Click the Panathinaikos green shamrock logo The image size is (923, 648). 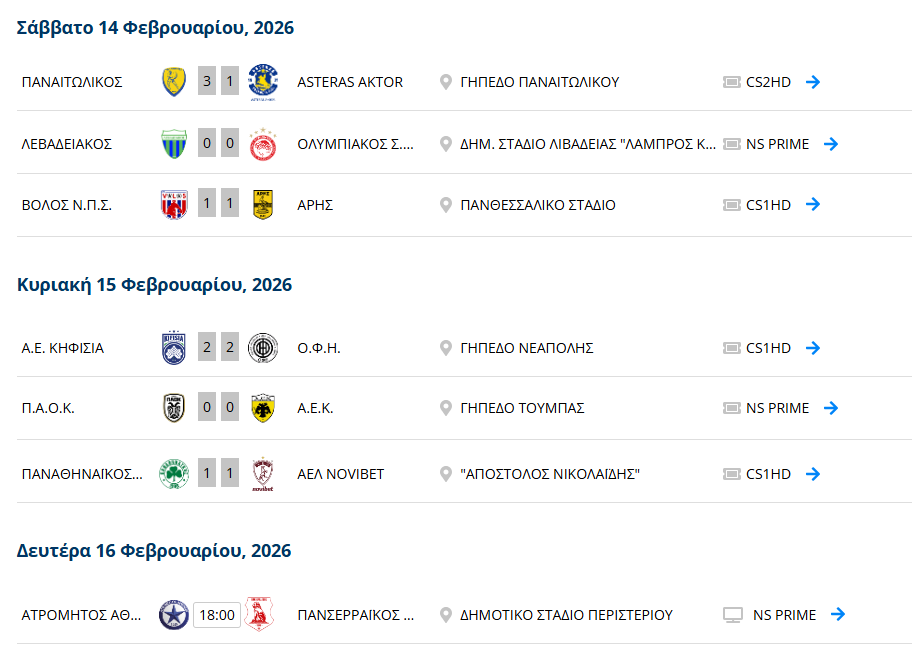pos(174,474)
